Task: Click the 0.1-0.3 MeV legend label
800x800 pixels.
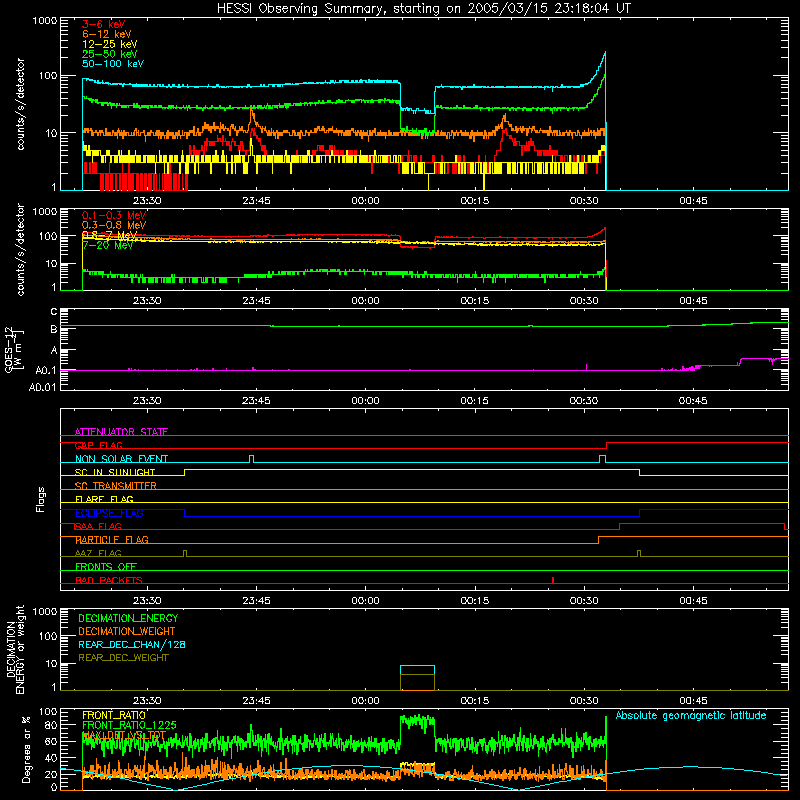Action: click(x=114, y=215)
